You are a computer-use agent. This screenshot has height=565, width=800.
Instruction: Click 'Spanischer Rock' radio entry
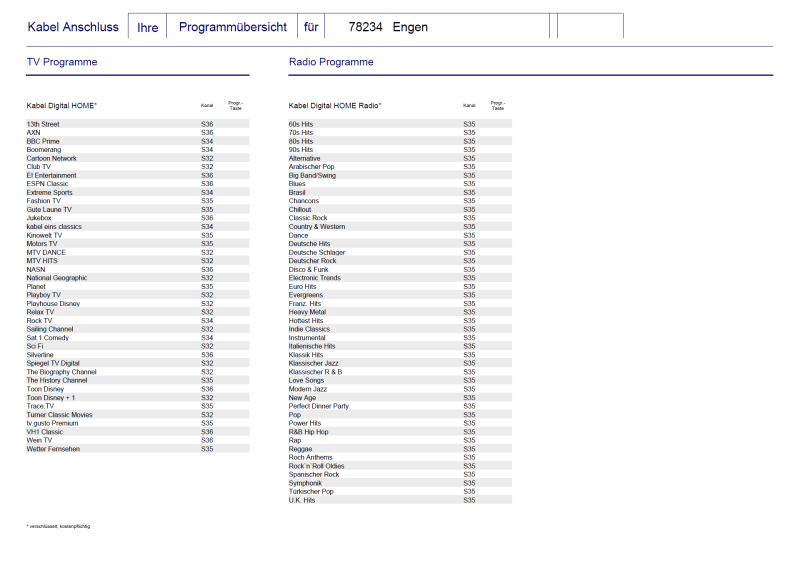400,475
